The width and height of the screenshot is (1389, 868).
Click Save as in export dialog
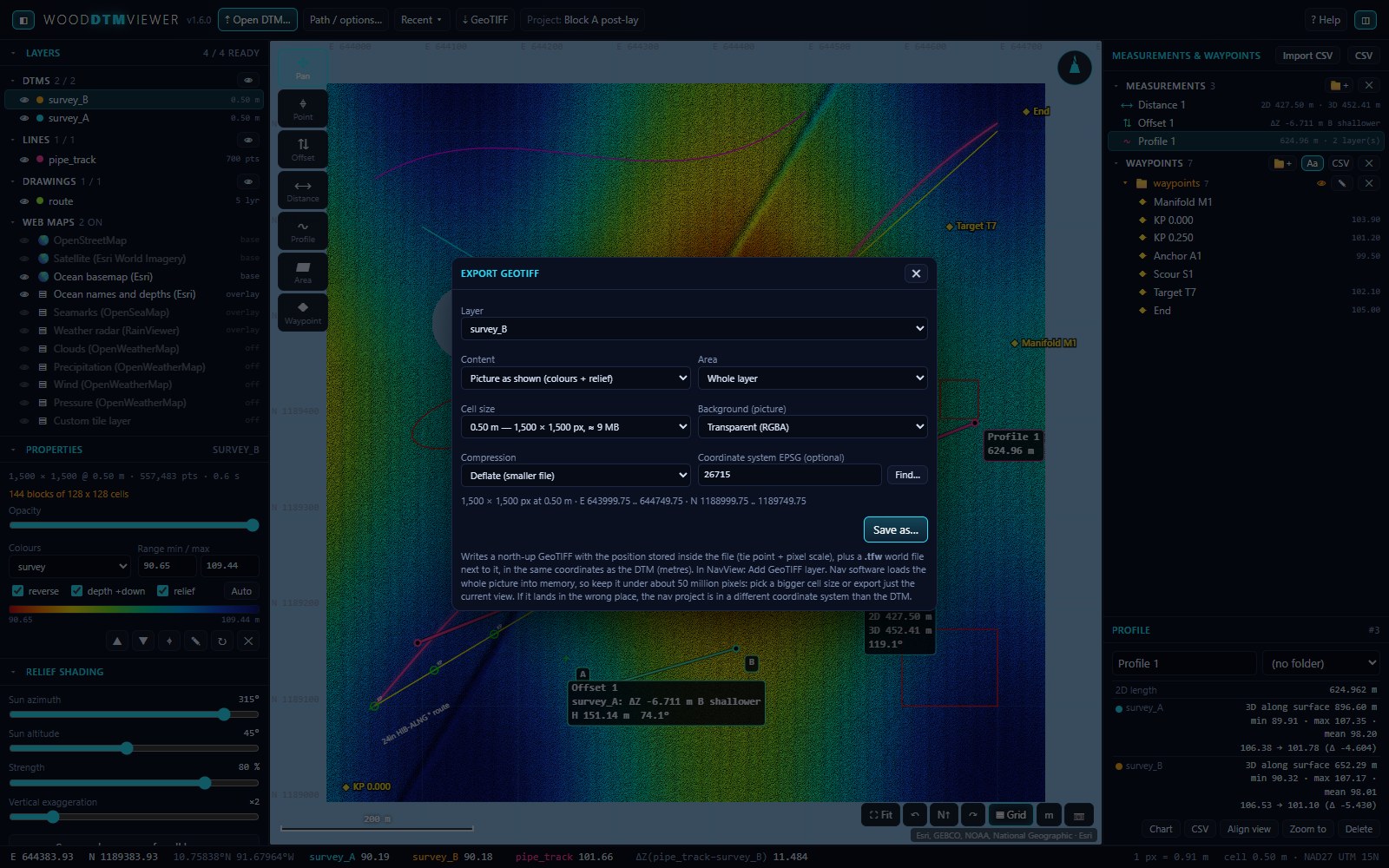click(x=896, y=529)
